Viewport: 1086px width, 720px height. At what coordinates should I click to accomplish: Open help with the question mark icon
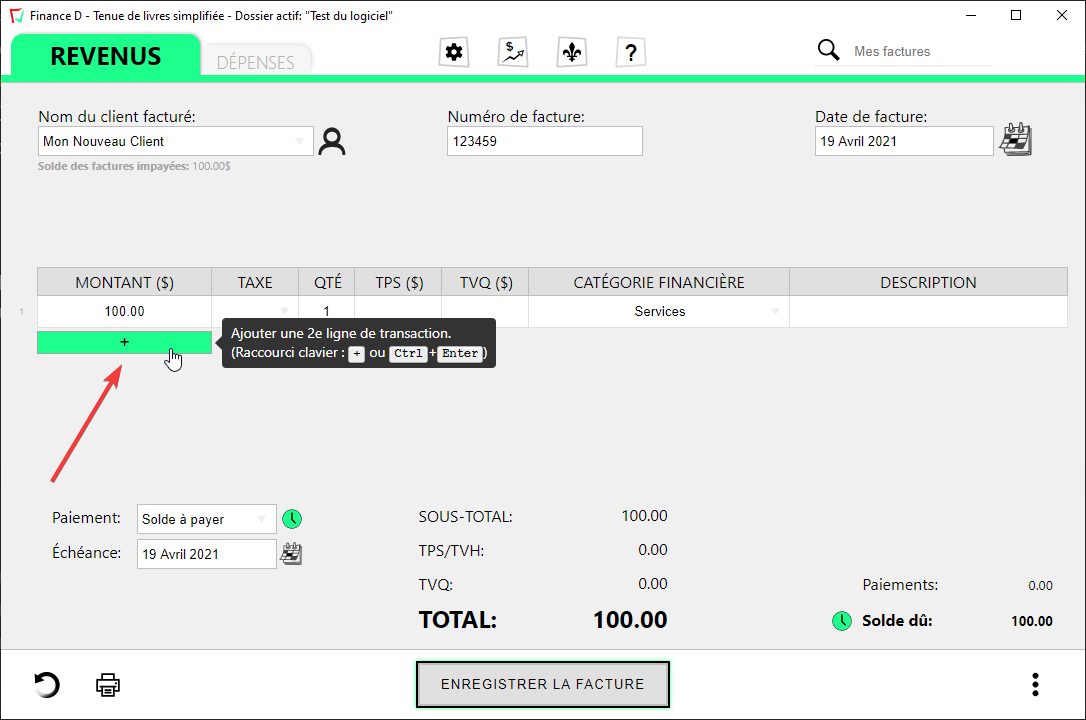pyautogui.click(x=631, y=53)
